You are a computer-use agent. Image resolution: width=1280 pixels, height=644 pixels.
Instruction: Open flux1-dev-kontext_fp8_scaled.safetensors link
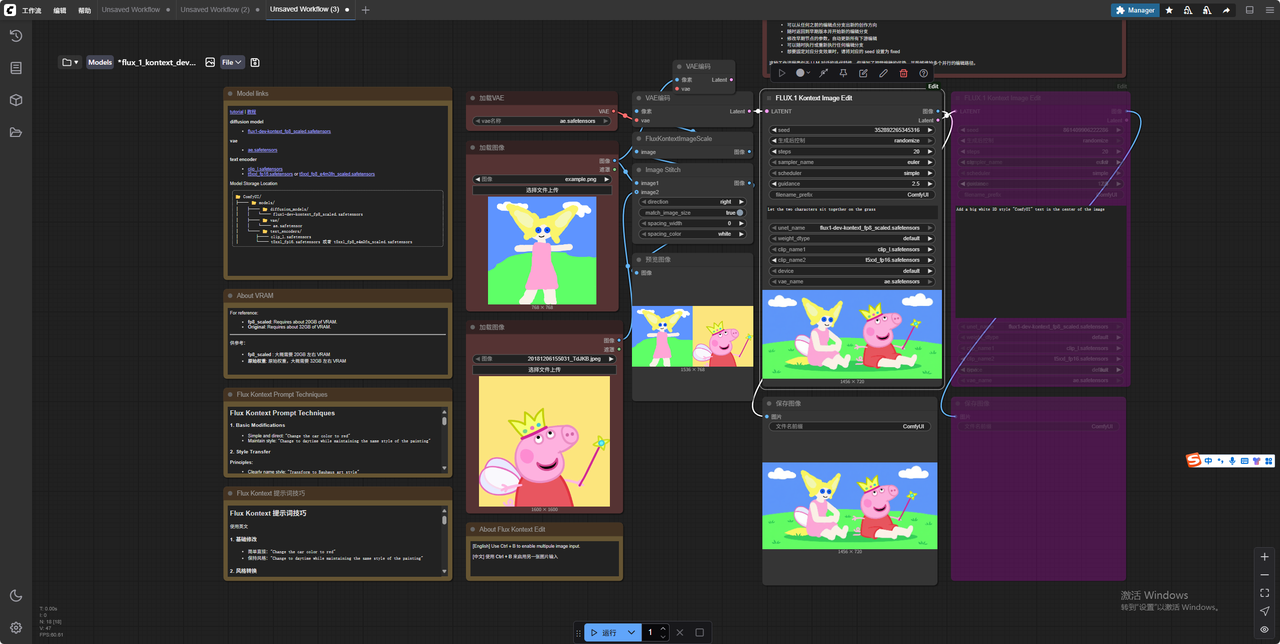pos(289,131)
